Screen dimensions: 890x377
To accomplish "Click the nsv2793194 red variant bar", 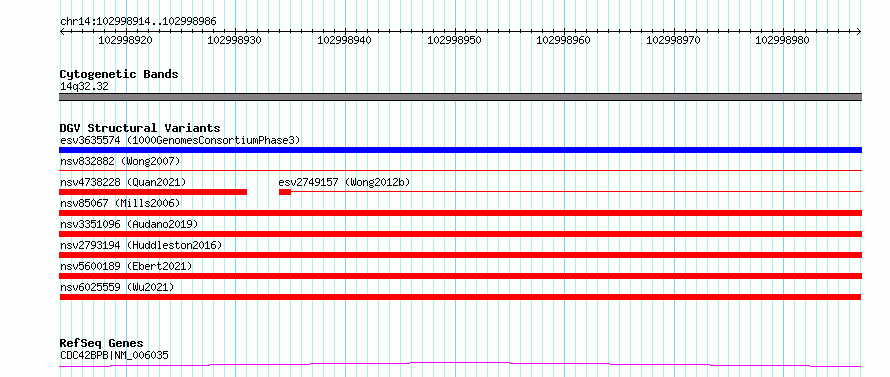I will click(460, 255).
